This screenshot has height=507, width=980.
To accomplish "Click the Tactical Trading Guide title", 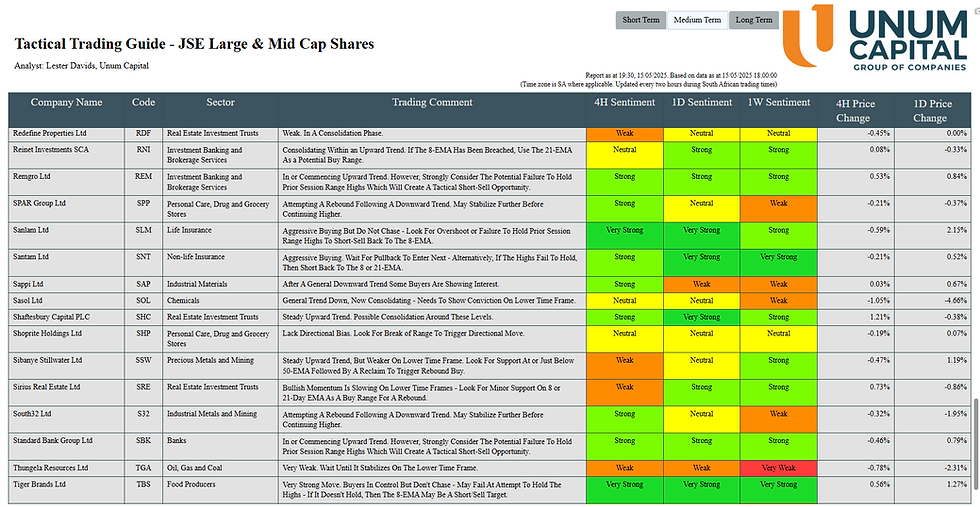I will (x=194, y=44).
